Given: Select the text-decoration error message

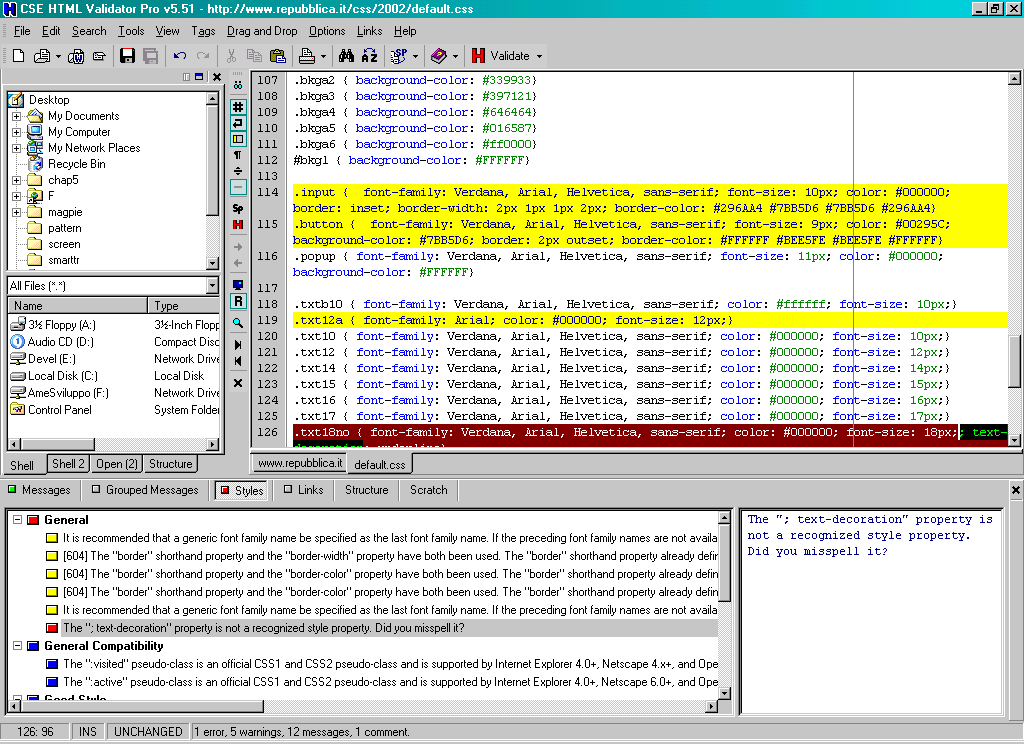Looking at the screenshot, I should 265,628.
